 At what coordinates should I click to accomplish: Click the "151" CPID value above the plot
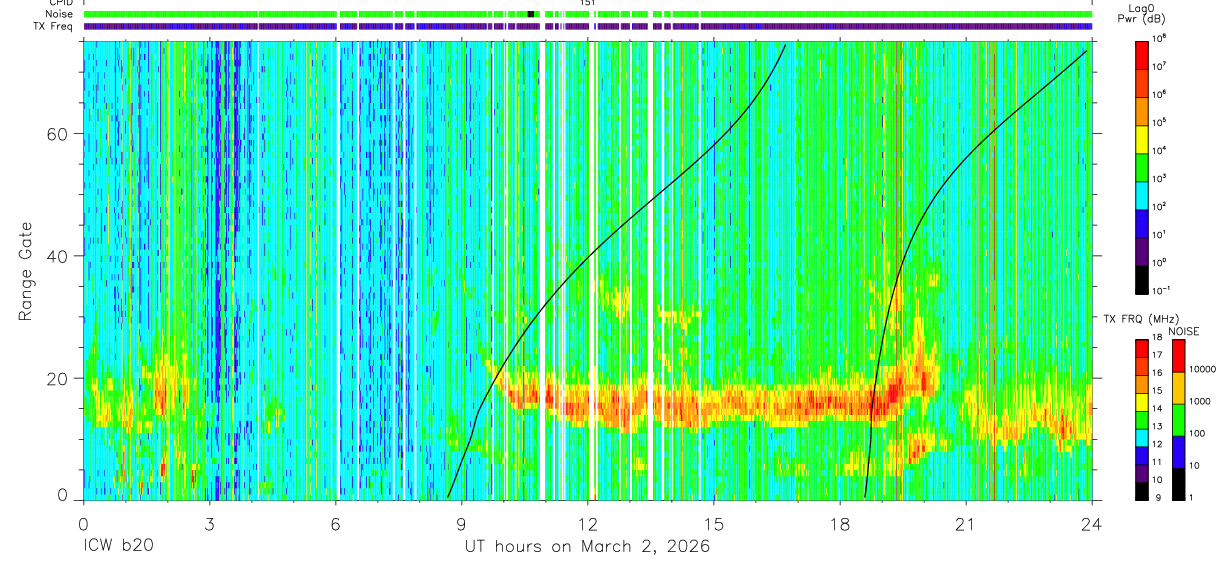[x=588, y=3]
